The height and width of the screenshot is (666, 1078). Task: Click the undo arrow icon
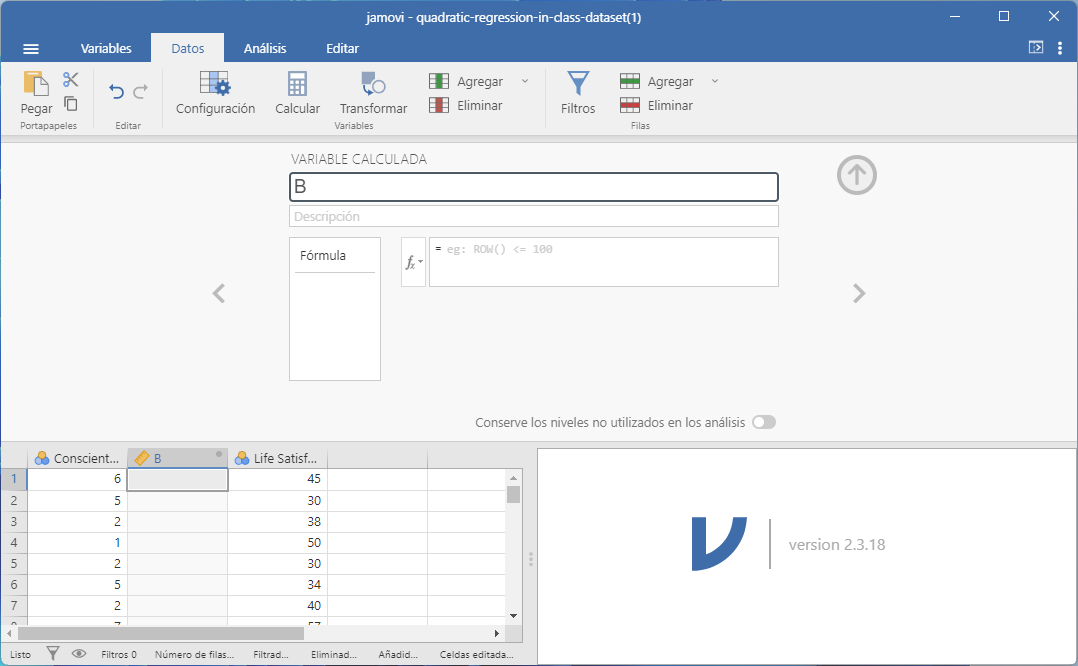(116, 92)
